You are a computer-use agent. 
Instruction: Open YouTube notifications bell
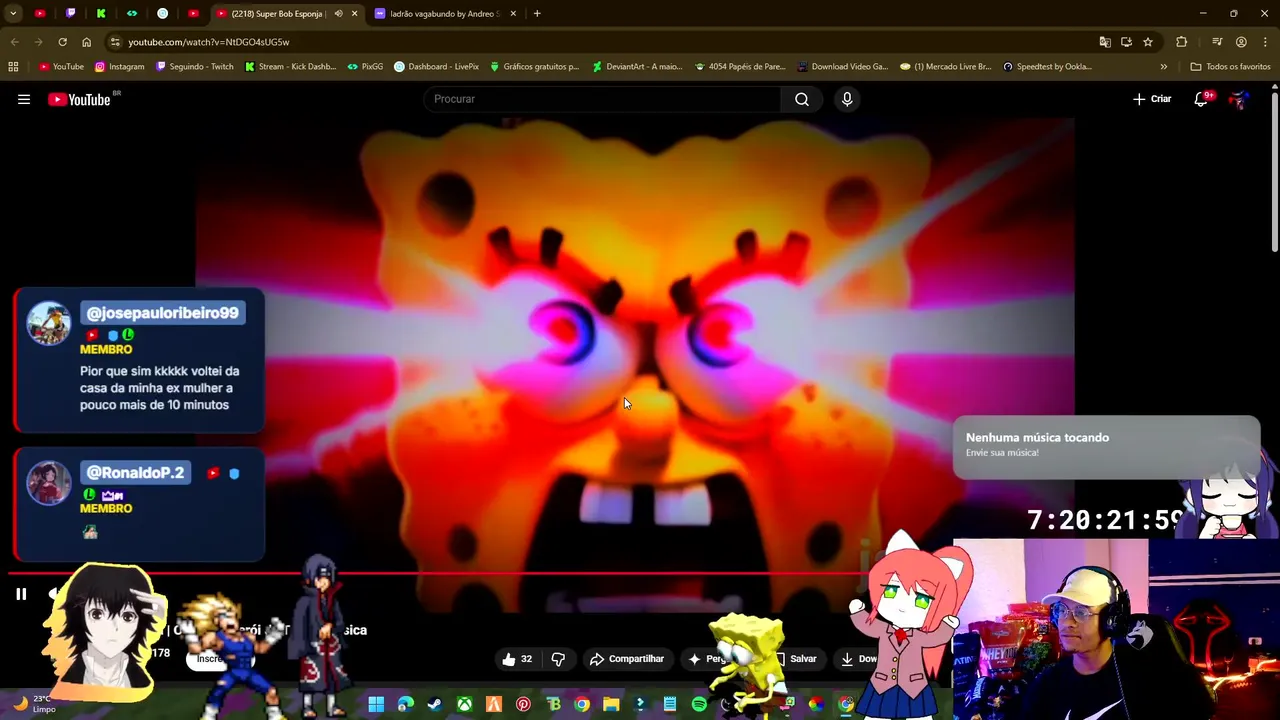(x=1201, y=99)
